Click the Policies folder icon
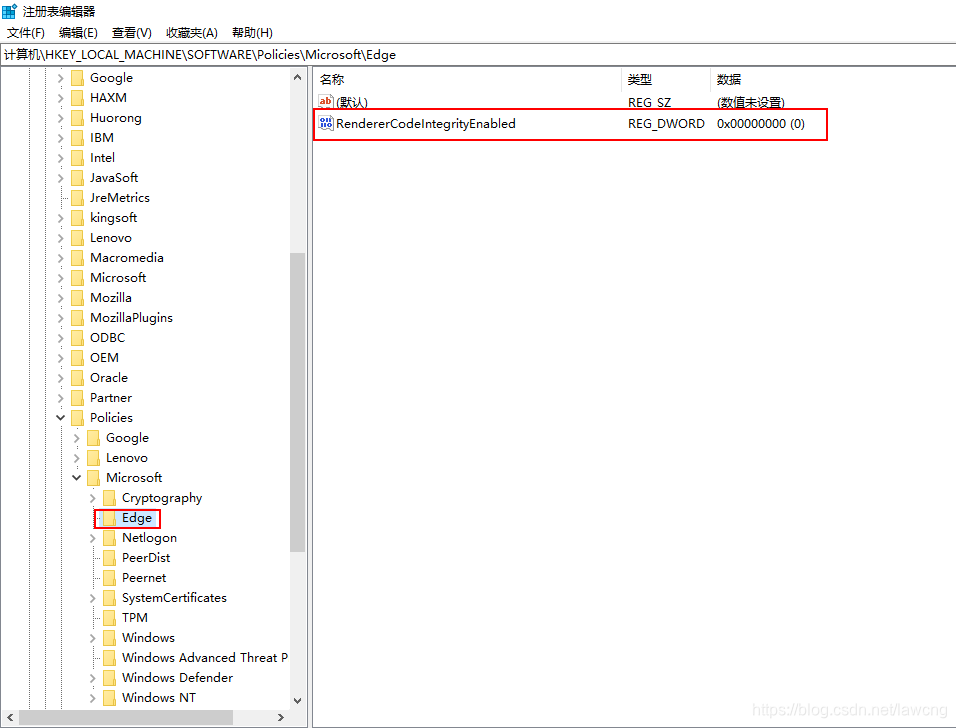The width and height of the screenshot is (956, 728). [x=77, y=418]
